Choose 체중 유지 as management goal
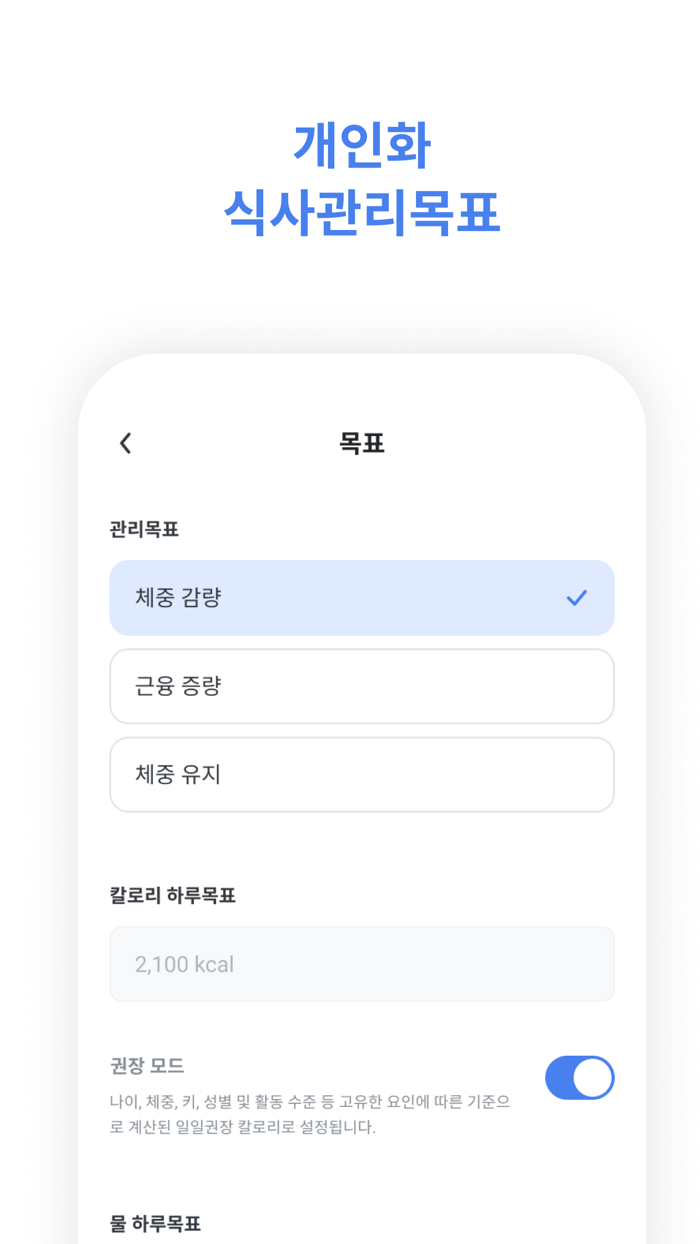Image resolution: width=700 pixels, height=1244 pixels. coord(362,775)
